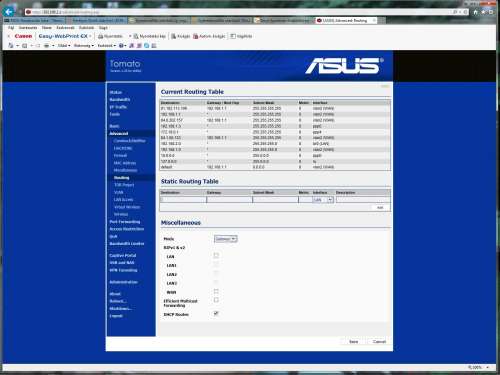Viewport: 500px width, 375px height.
Task: Open the zoom level dropdown in status bar
Action: [488, 367]
